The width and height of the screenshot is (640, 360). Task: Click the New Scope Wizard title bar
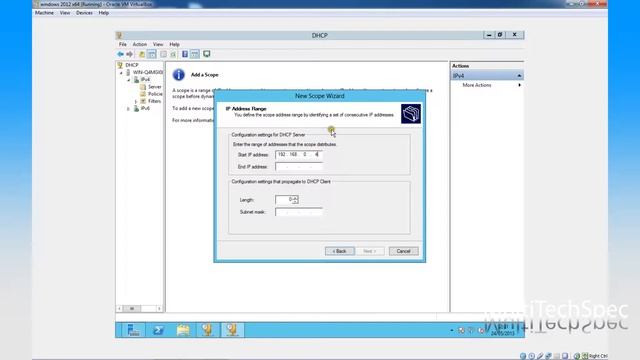320,96
